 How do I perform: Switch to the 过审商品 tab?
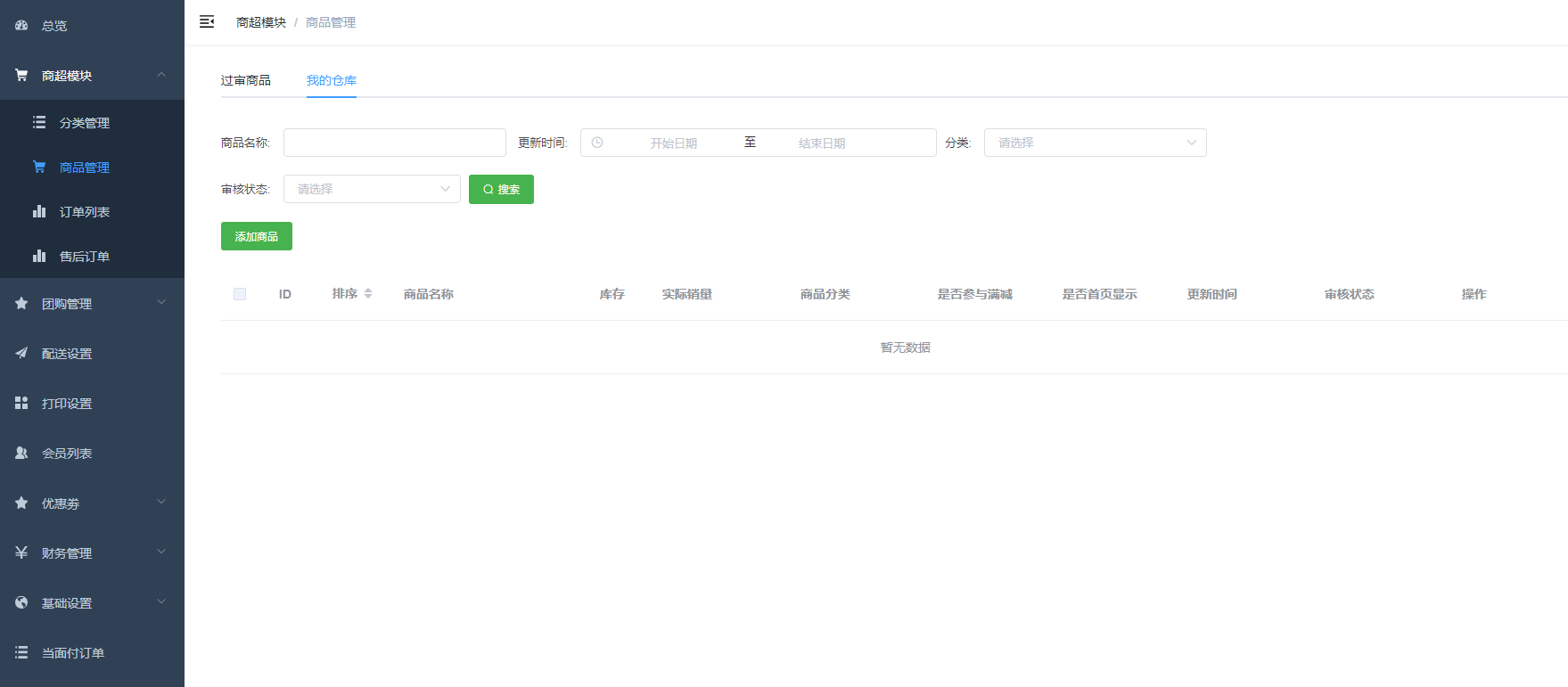(245, 80)
